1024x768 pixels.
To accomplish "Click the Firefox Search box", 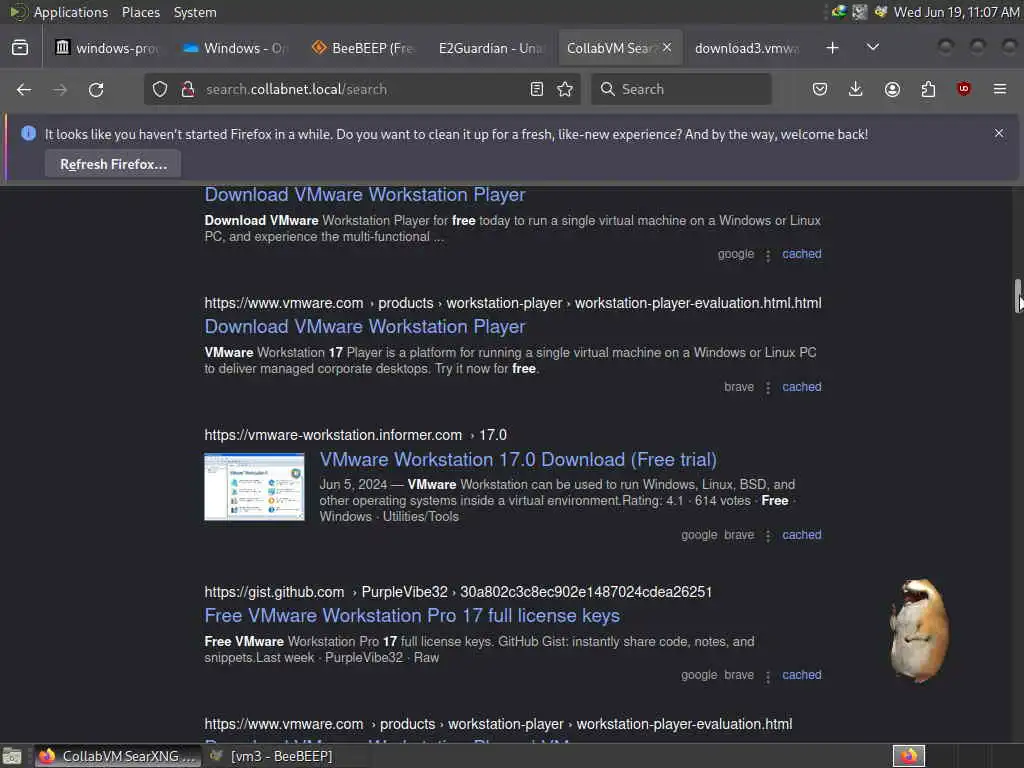I will click(x=681, y=89).
